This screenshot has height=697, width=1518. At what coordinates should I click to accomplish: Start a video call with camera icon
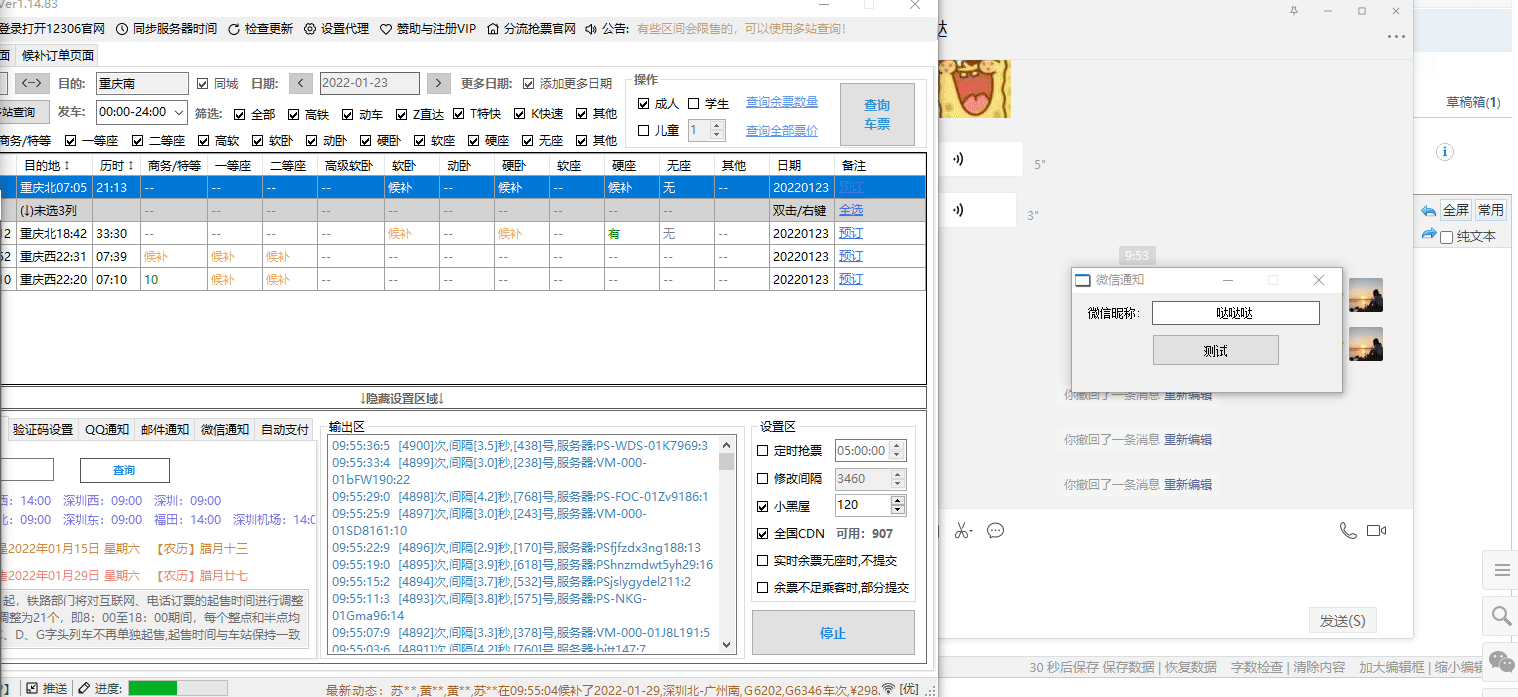click(x=1377, y=530)
